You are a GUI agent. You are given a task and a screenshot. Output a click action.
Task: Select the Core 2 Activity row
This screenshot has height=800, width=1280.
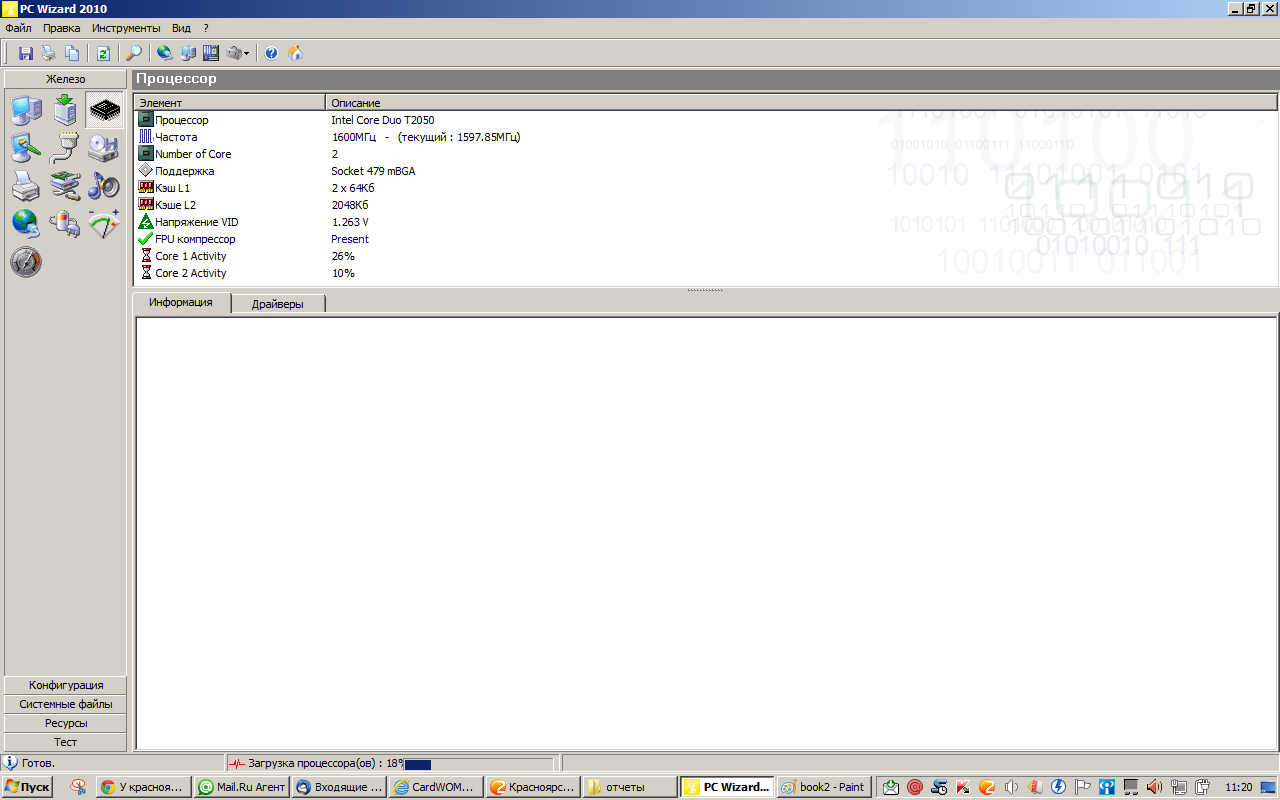(705, 273)
